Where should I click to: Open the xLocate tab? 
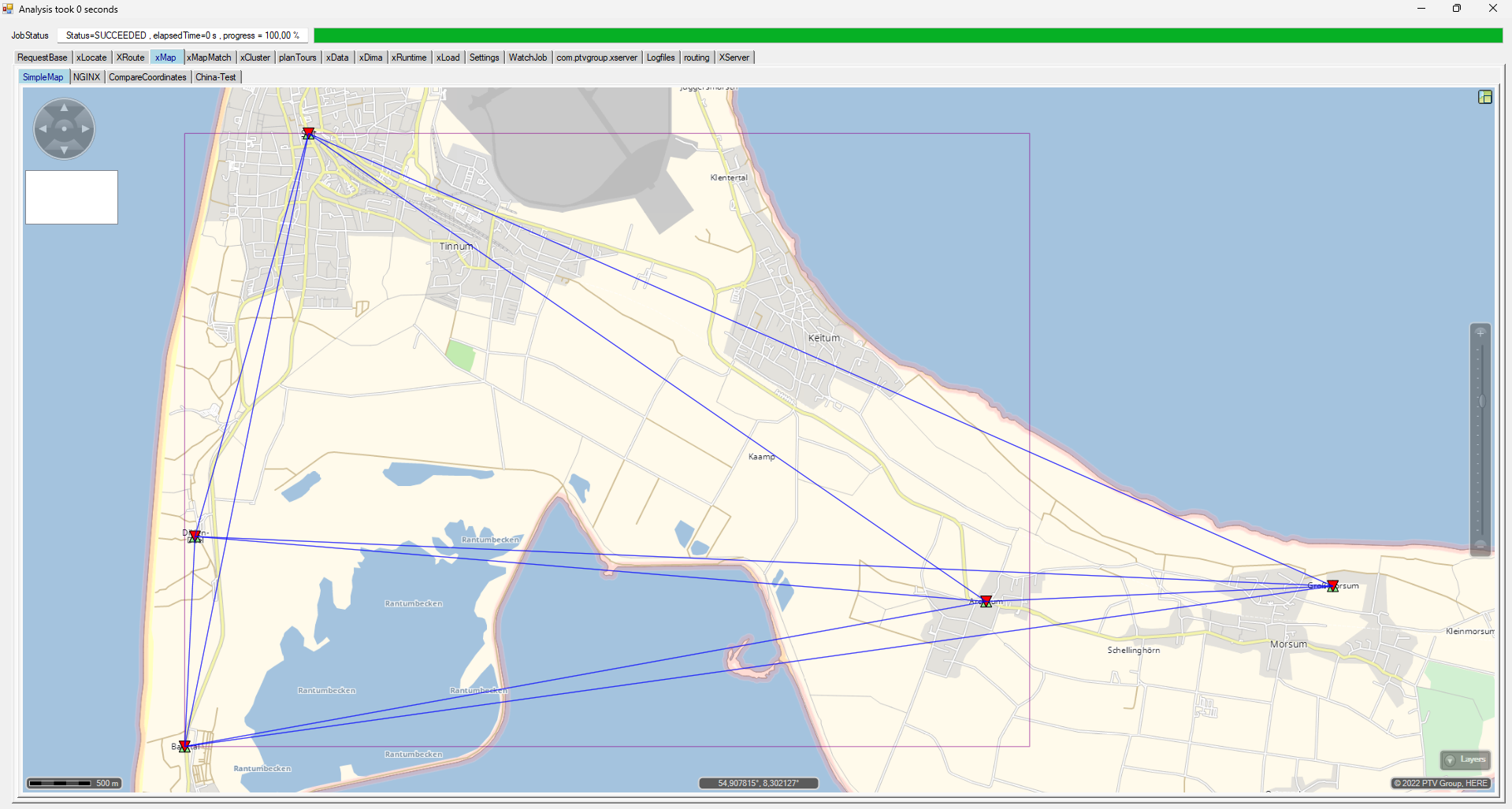(91, 58)
